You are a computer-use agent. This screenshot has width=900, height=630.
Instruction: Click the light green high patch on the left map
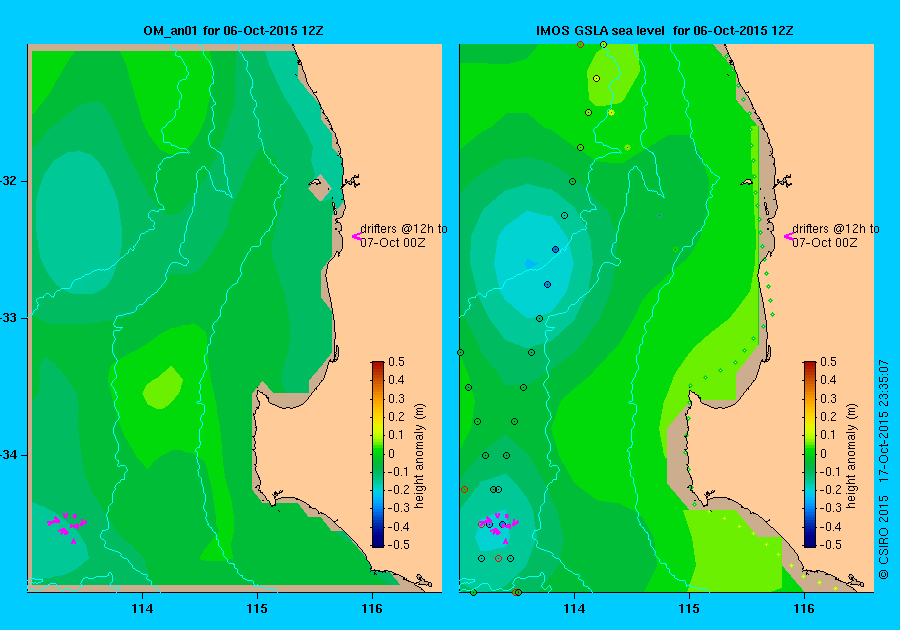163,388
